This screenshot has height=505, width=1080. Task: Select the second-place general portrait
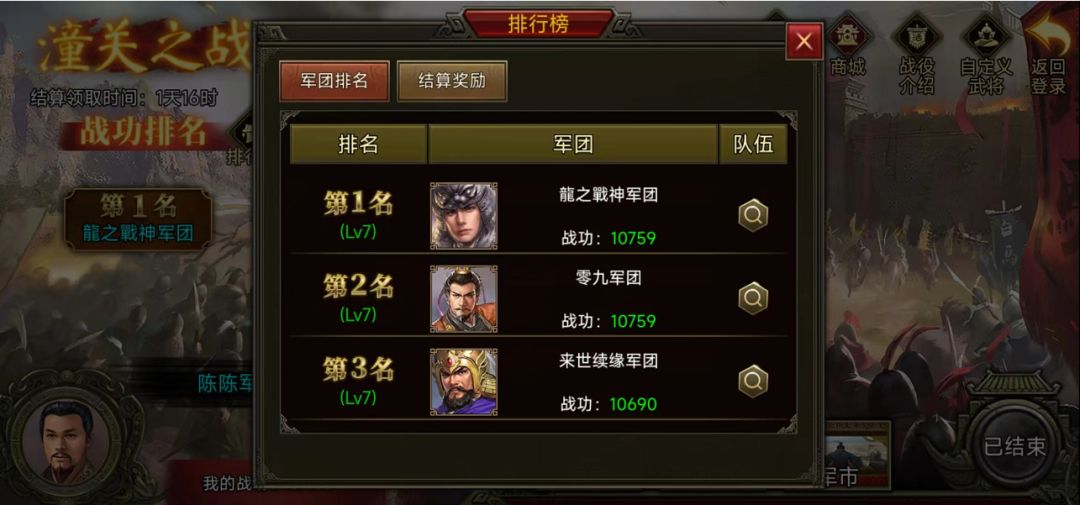(464, 299)
